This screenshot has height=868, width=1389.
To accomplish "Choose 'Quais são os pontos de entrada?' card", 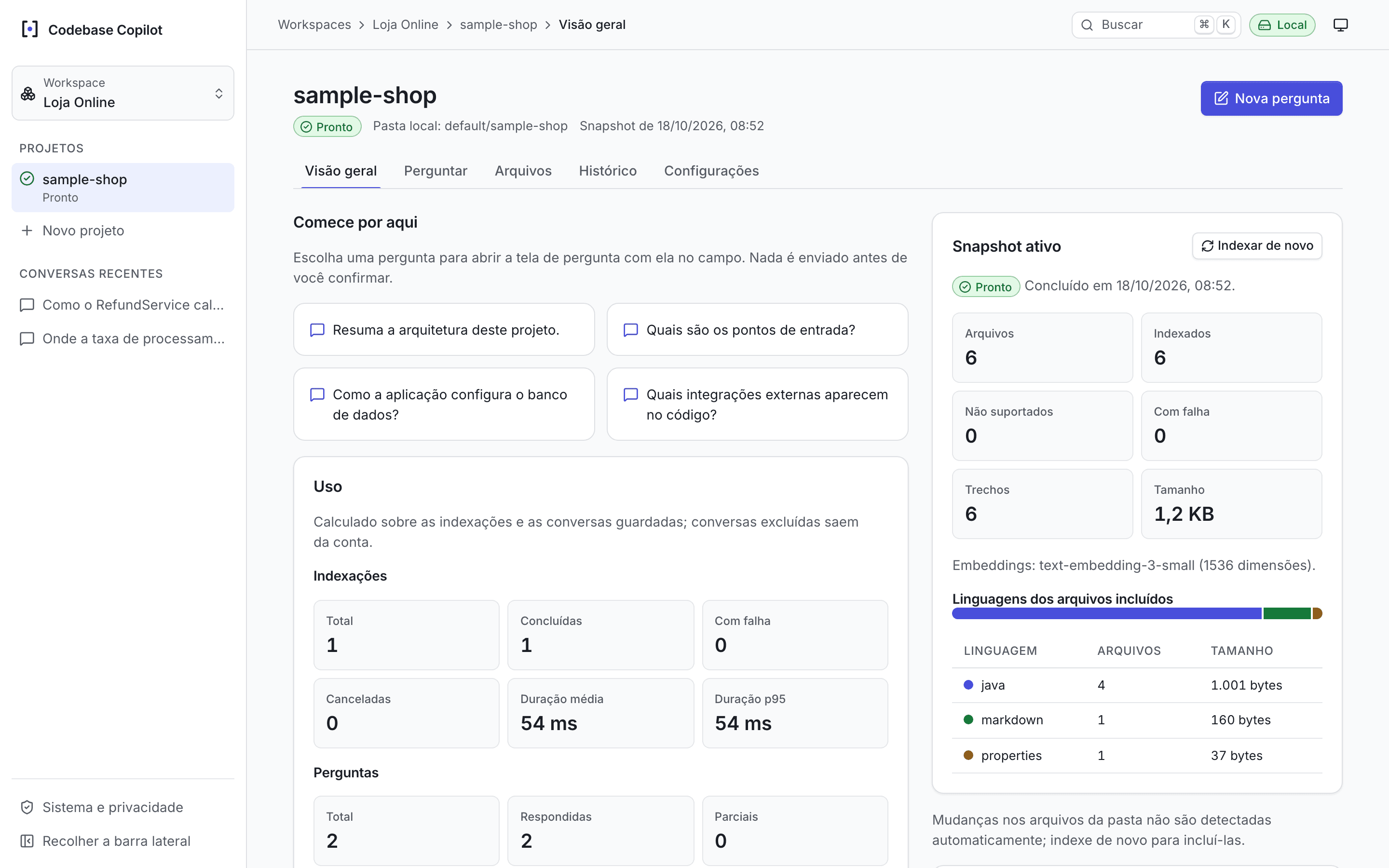I will (757, 329).
